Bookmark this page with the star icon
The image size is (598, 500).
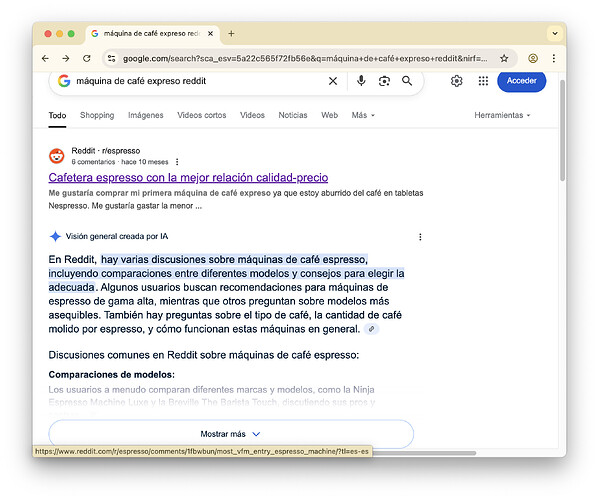[504, 58]
